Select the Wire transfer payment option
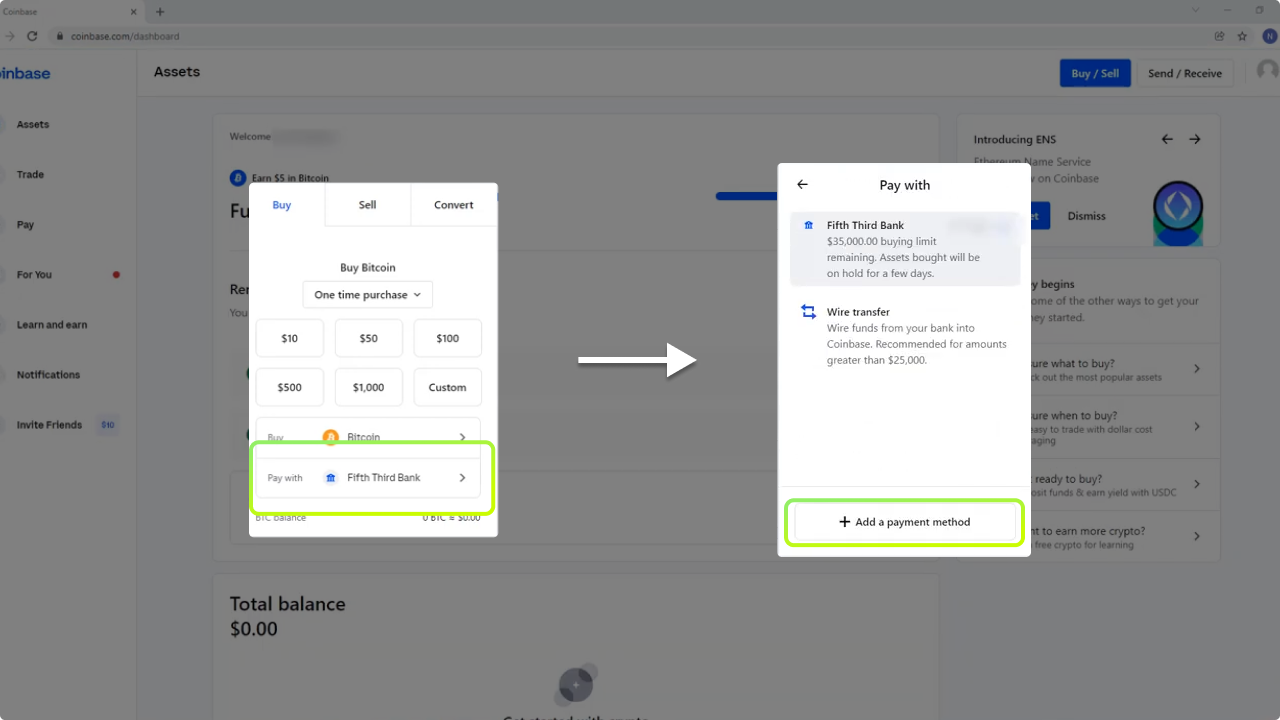This screenshot has height=720, width=1280. click(x=904, y=335)
